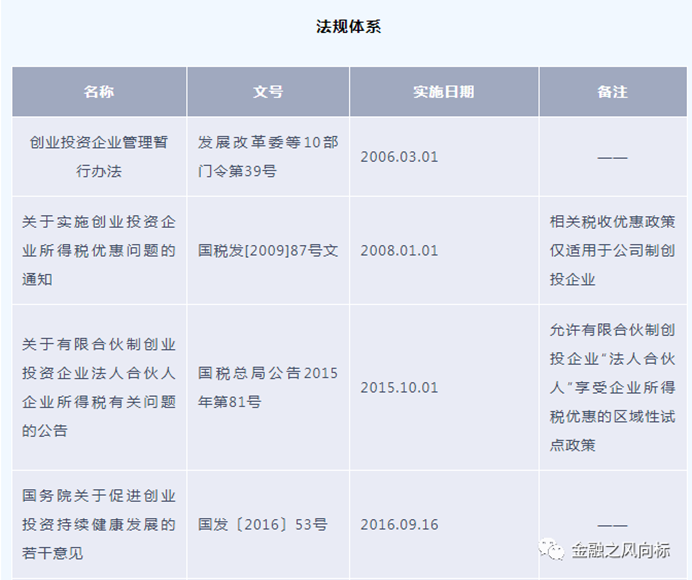Select the 文号 column header

click(x=268, y=92)
